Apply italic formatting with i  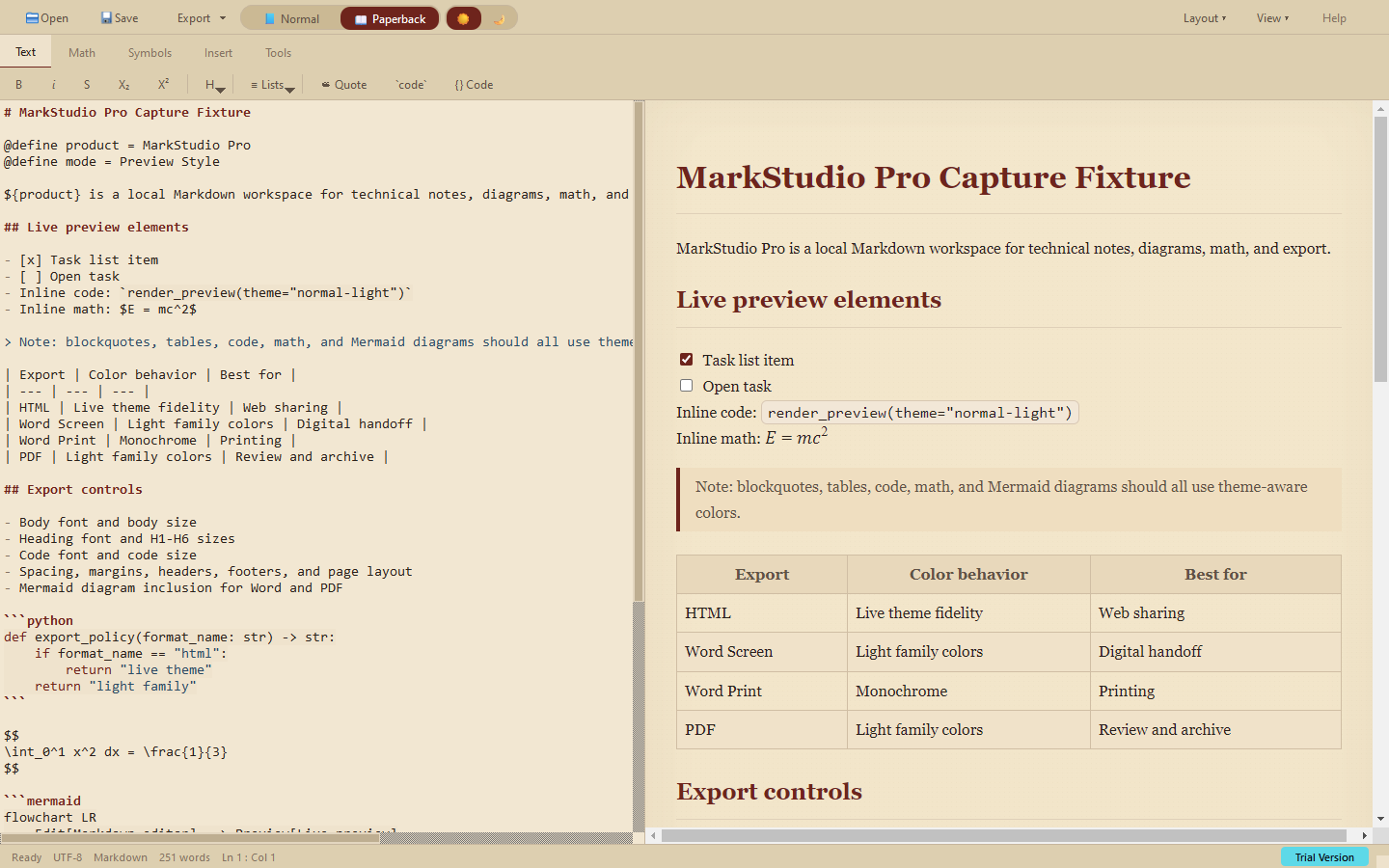pos(53,85)
